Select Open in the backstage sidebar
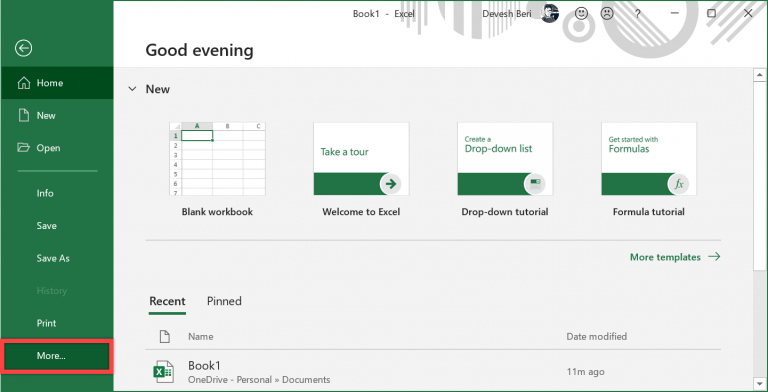 [57, 148]
